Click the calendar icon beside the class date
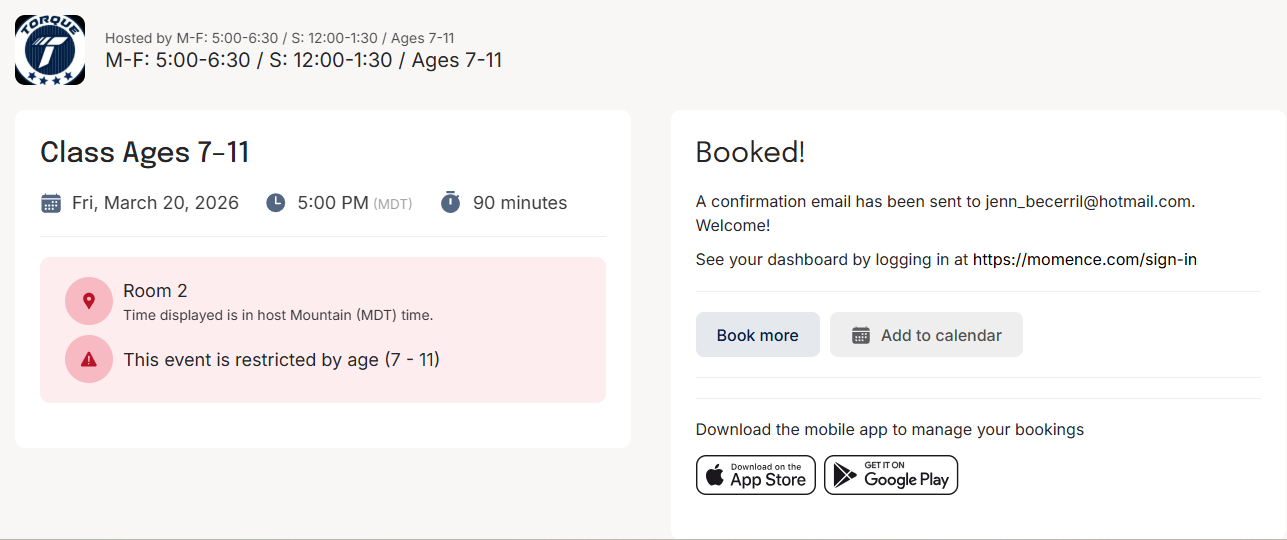The image size is (1287, 540). coord(51,203)
